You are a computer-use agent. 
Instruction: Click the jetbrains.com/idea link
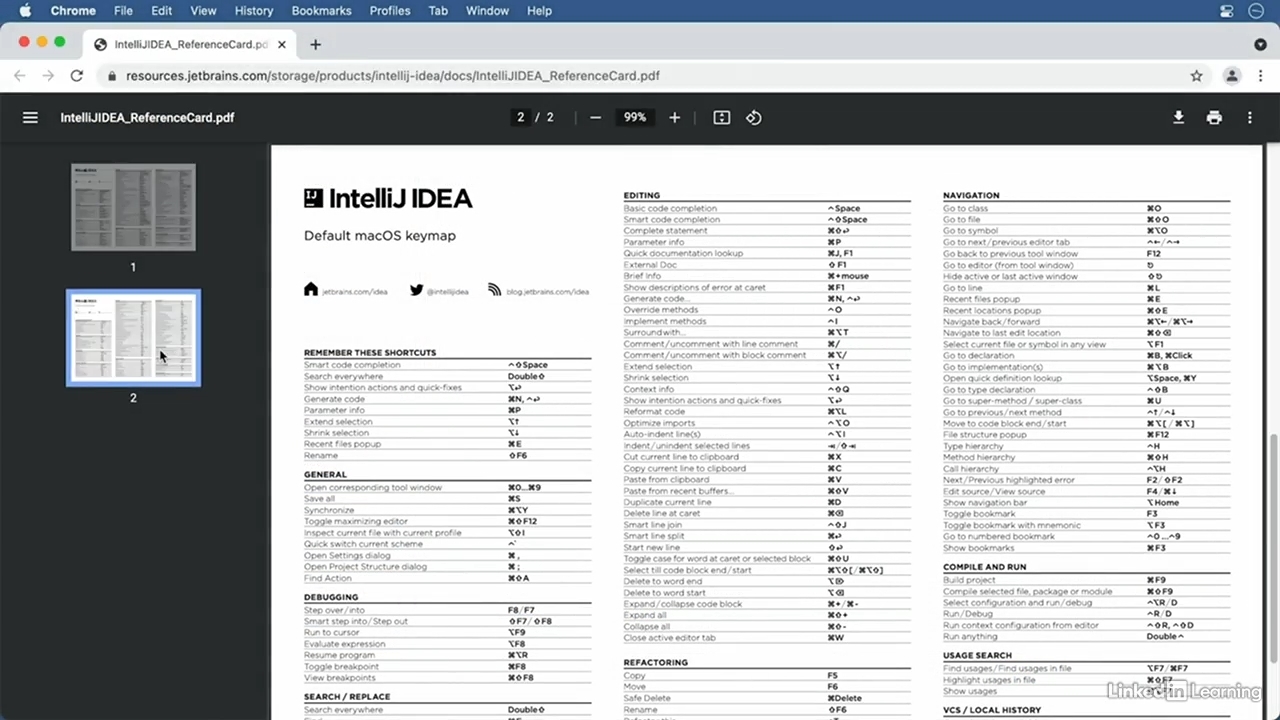345,291
